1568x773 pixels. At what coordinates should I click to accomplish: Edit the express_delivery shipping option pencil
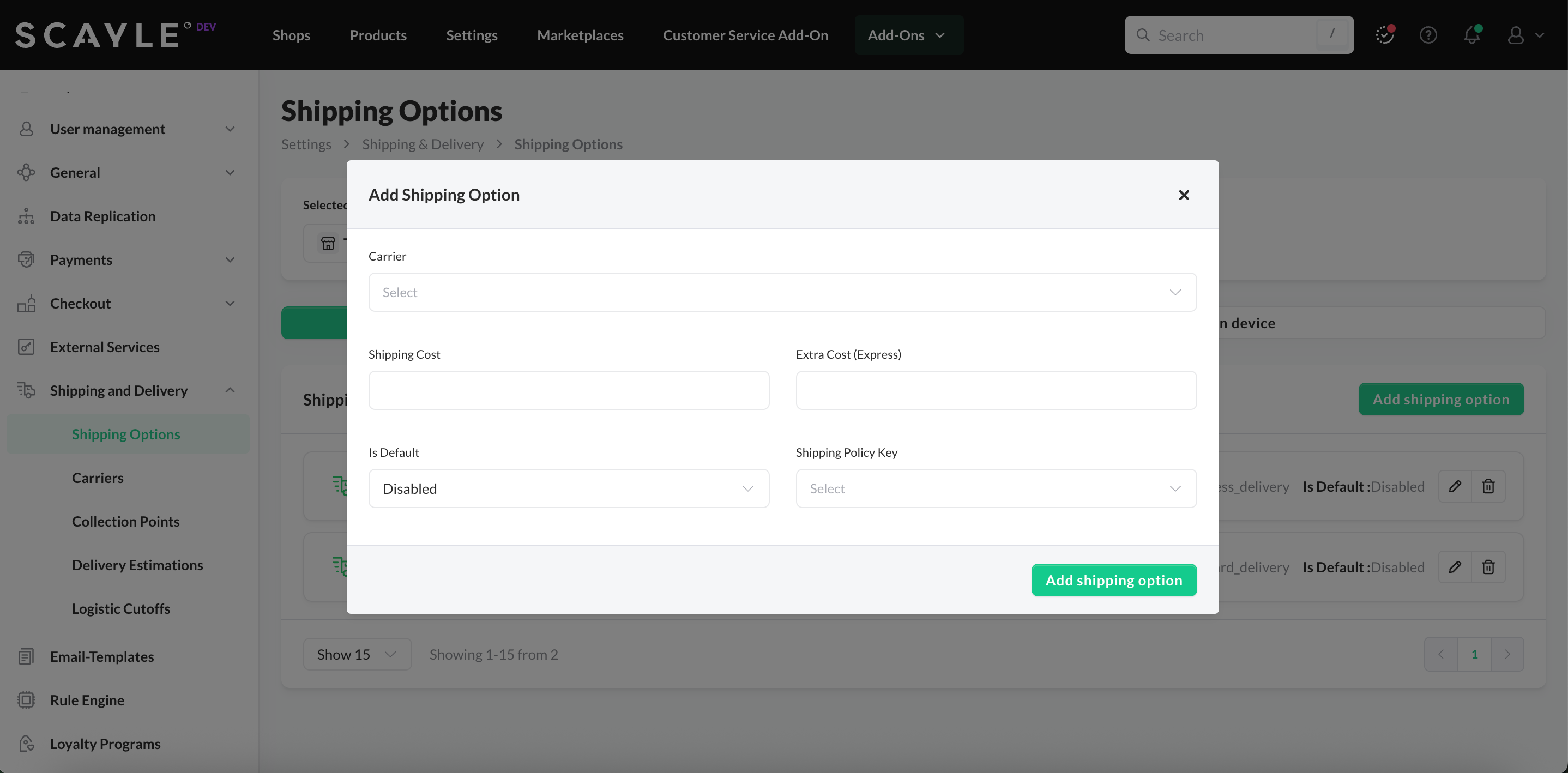click(1455, 486)
